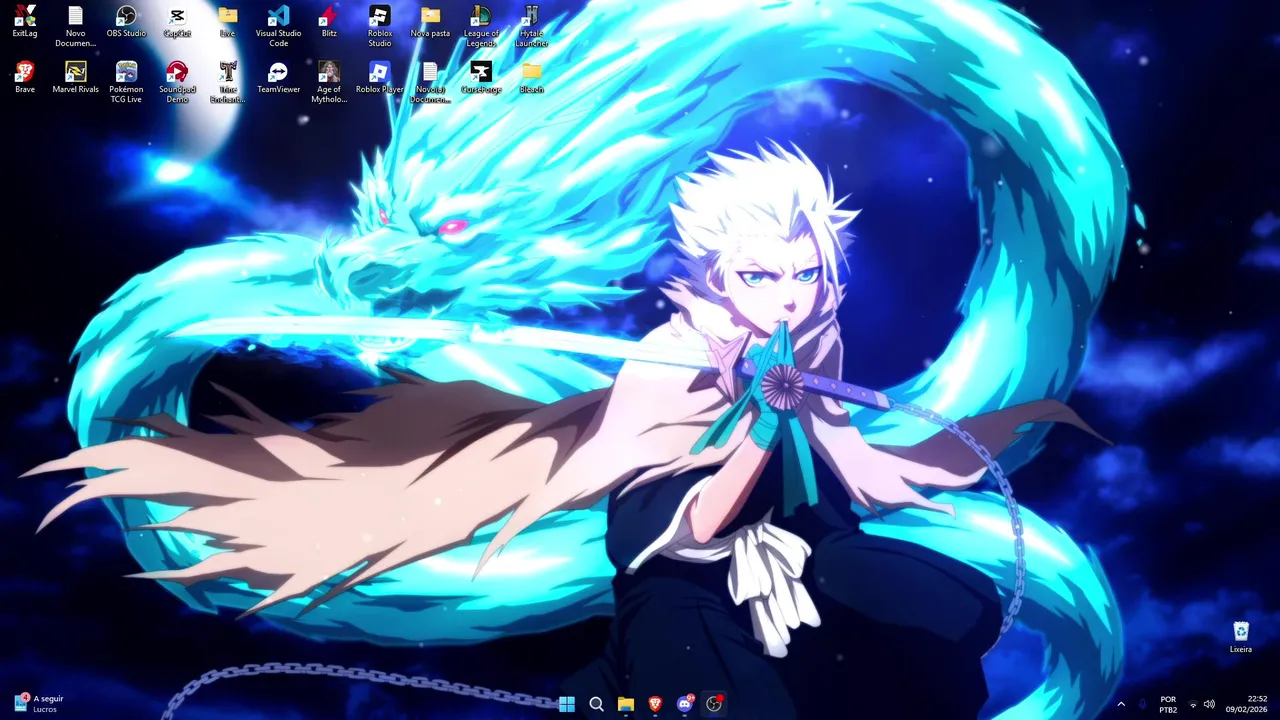The width and height of the screenshot is (1280, 720).
Task: Open the Lixeira recycle bin
Action: coord(1241,637)
